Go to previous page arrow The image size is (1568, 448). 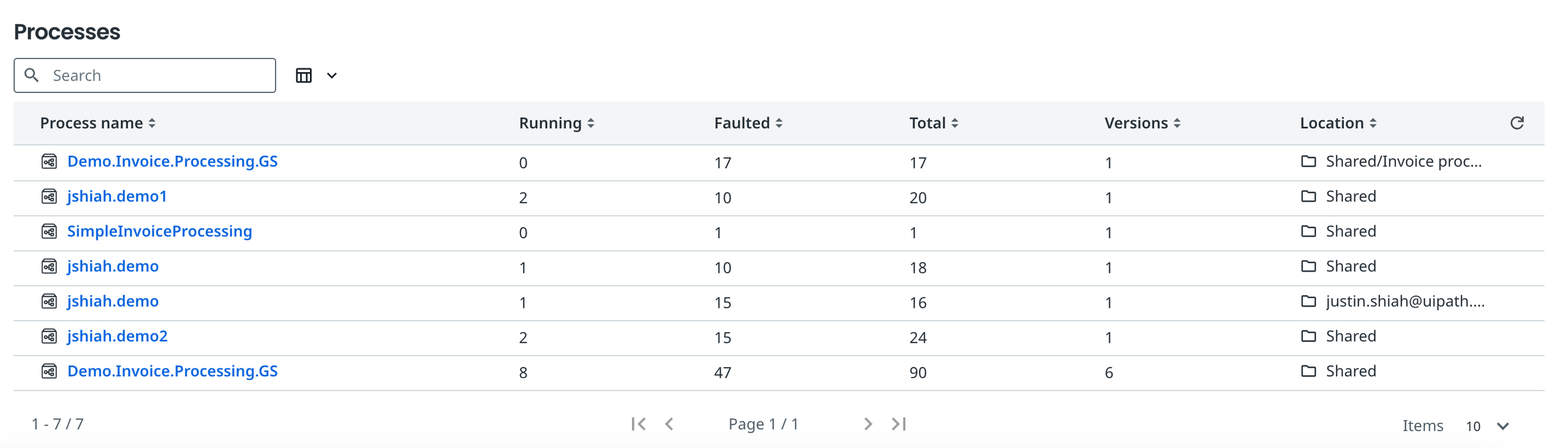(669, 424)
